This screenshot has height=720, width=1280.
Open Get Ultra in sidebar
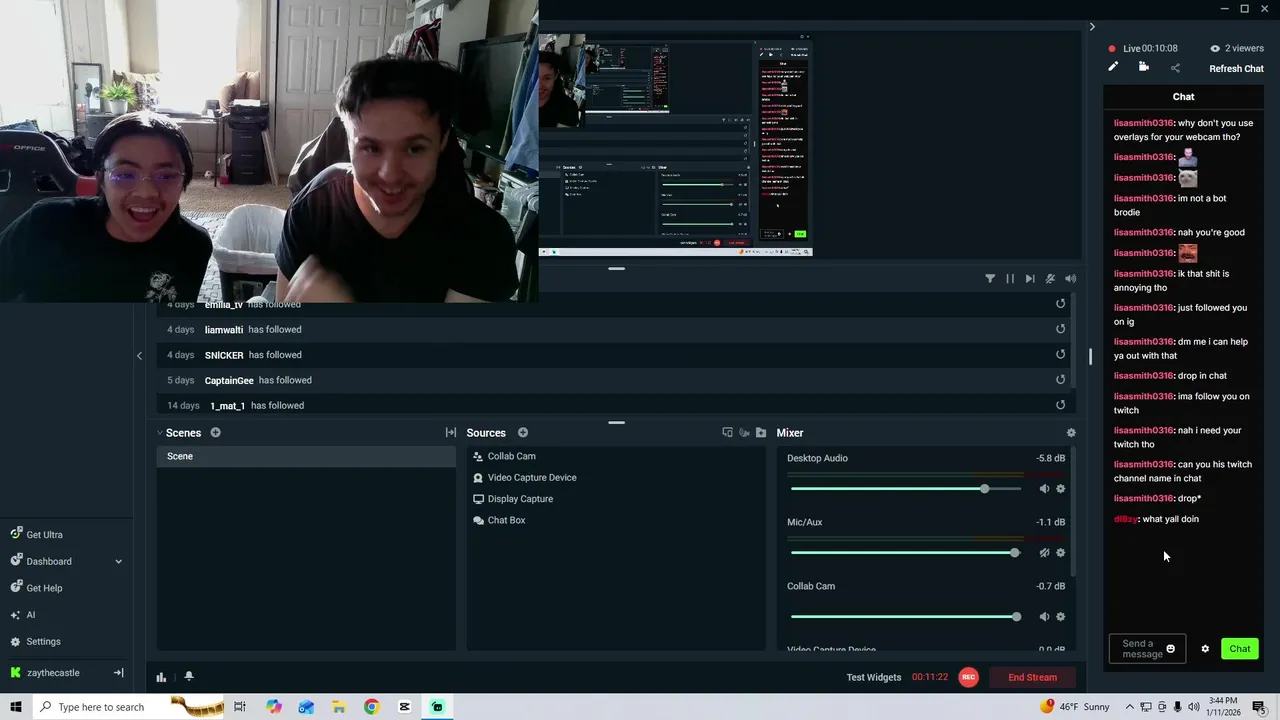pyautogui.click(x=44, y=535)
